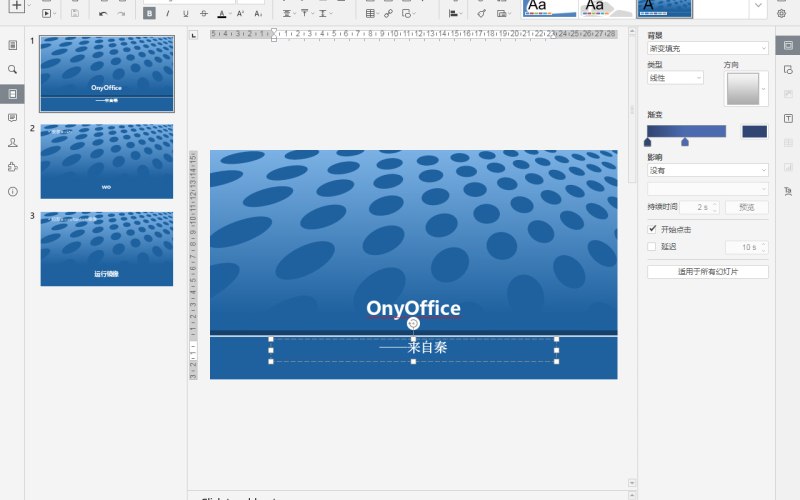Redo the last action
800x500 pixels.
tap(121, 13)
